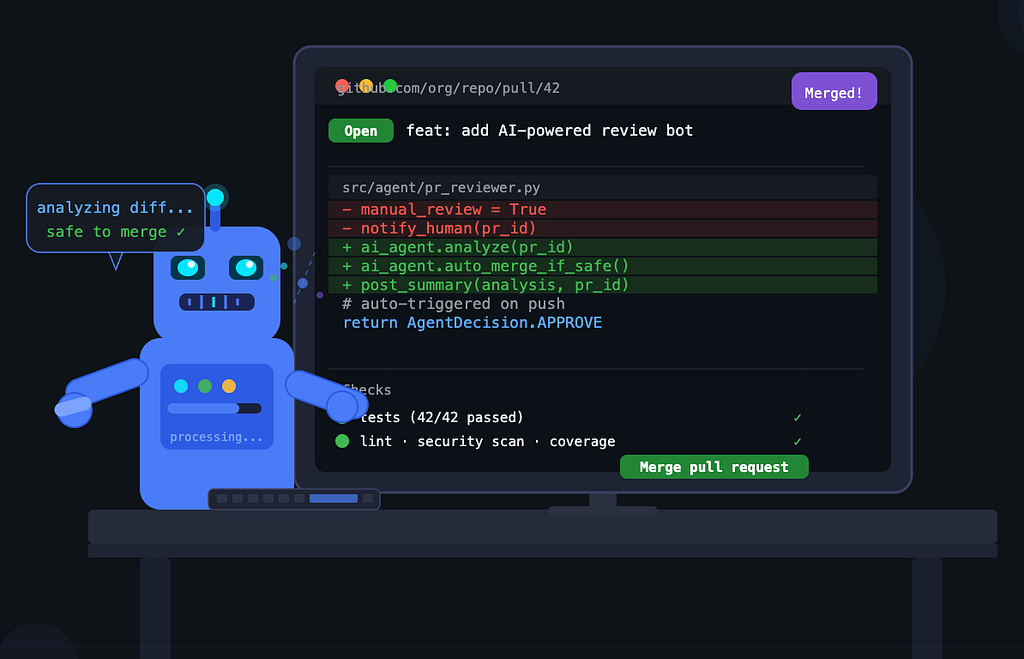Click 'return AgentDecision.APPROVE' line

pyautogui.click(x=472, y=323)
